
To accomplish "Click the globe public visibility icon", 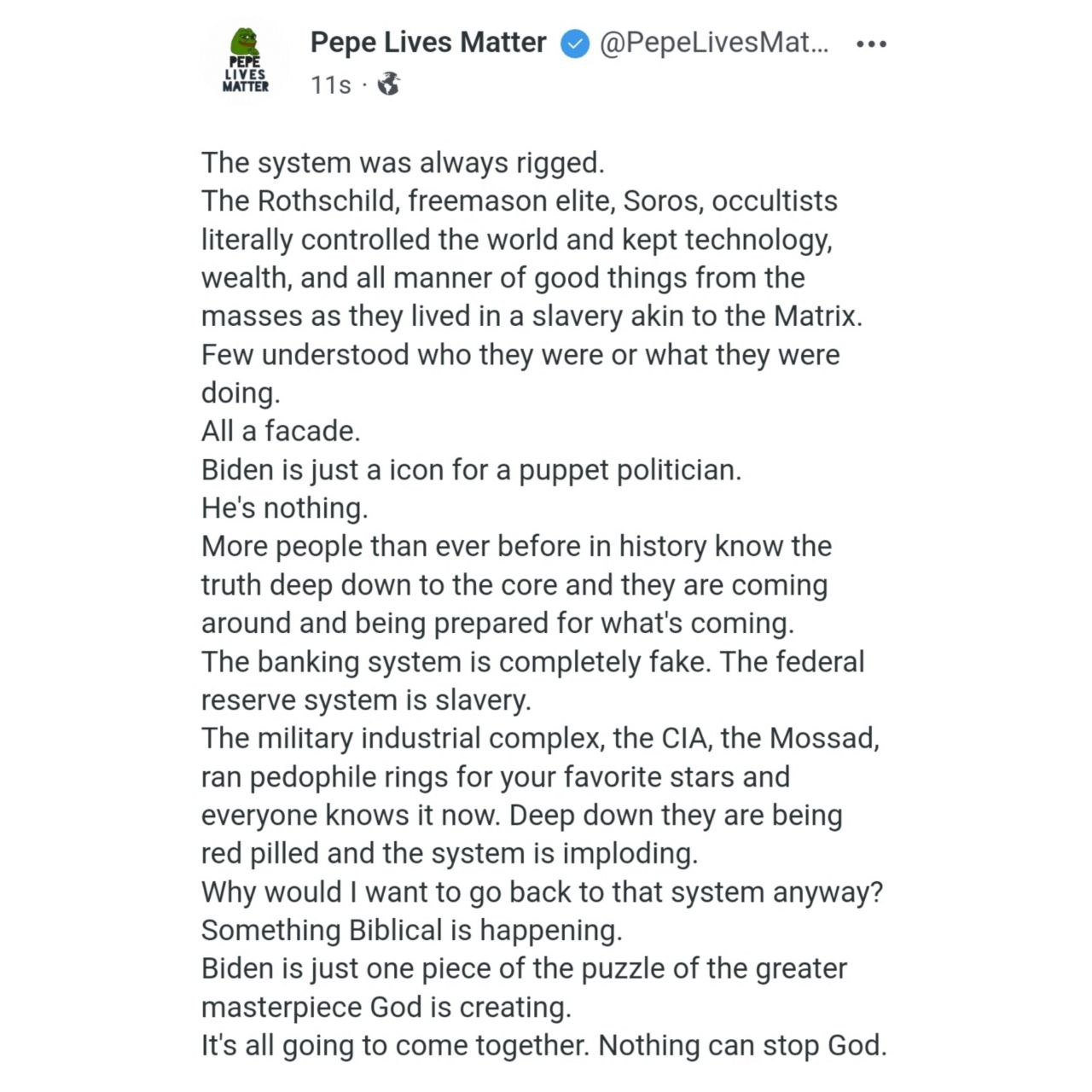I will point(388,84).
